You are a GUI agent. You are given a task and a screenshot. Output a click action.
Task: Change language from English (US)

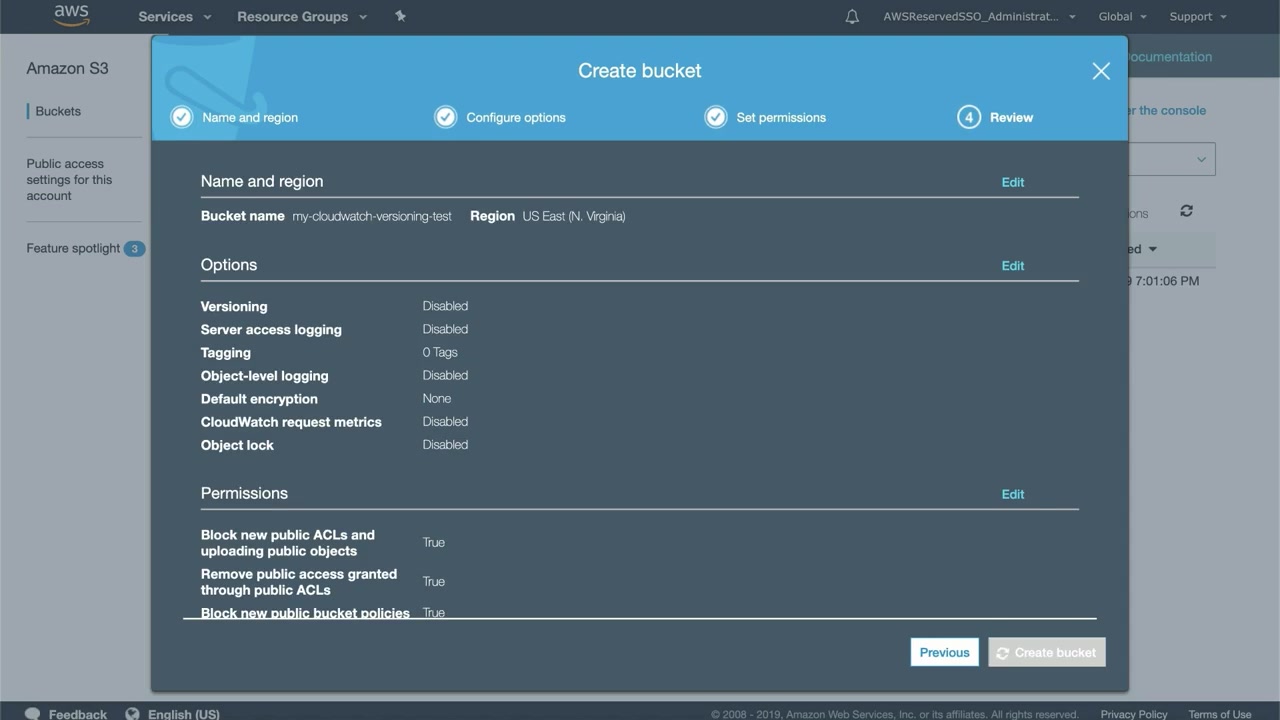click(184, 714)
